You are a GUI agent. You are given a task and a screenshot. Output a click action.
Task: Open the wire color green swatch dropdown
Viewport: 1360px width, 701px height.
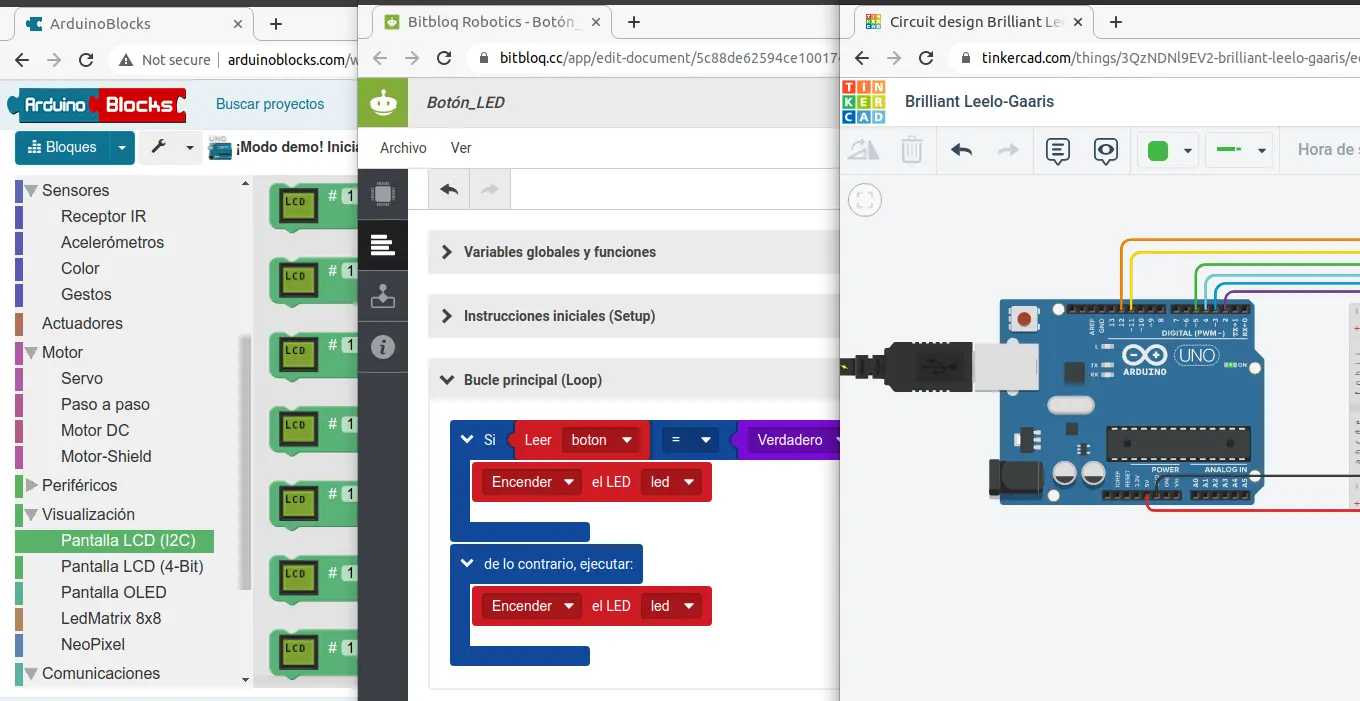1168,151
